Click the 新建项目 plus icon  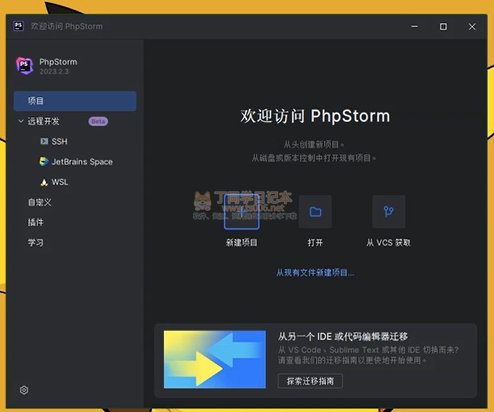click(x=242, y=212)
